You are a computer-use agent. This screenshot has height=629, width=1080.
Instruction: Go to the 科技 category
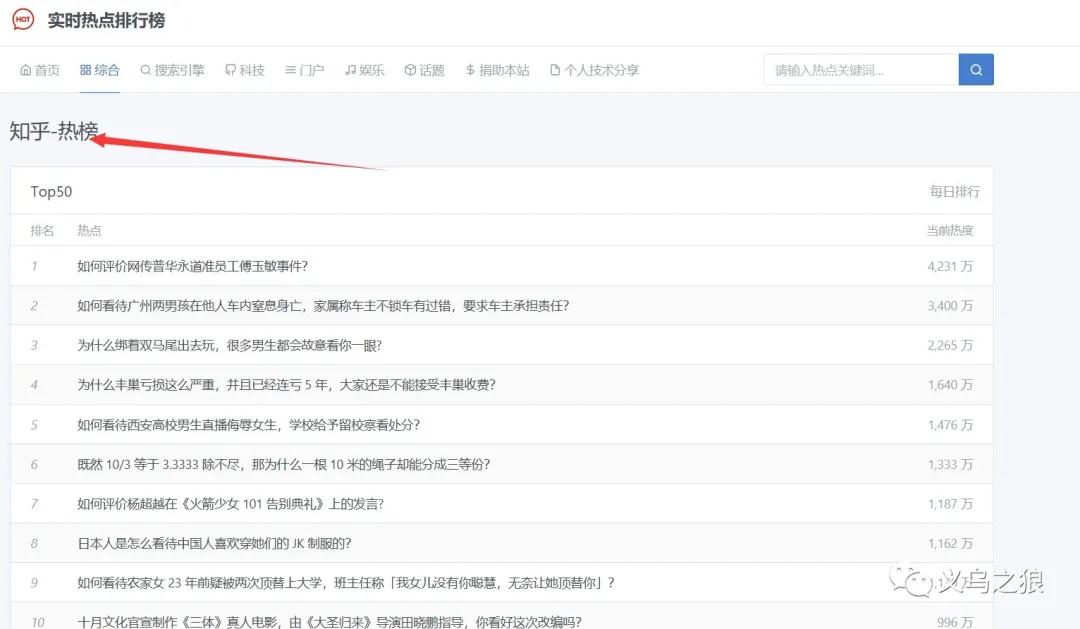point(245,70)
